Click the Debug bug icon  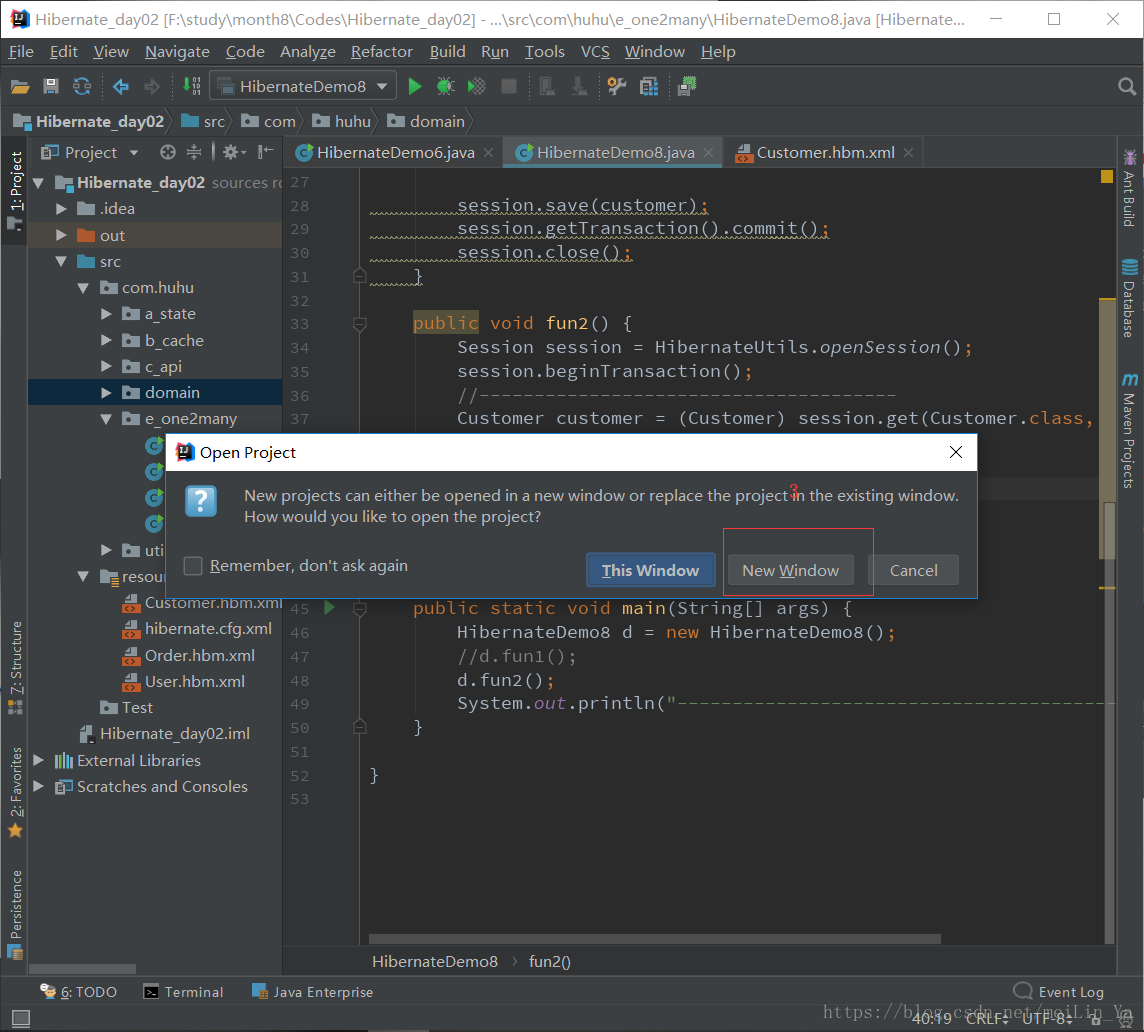click(445, 86)
